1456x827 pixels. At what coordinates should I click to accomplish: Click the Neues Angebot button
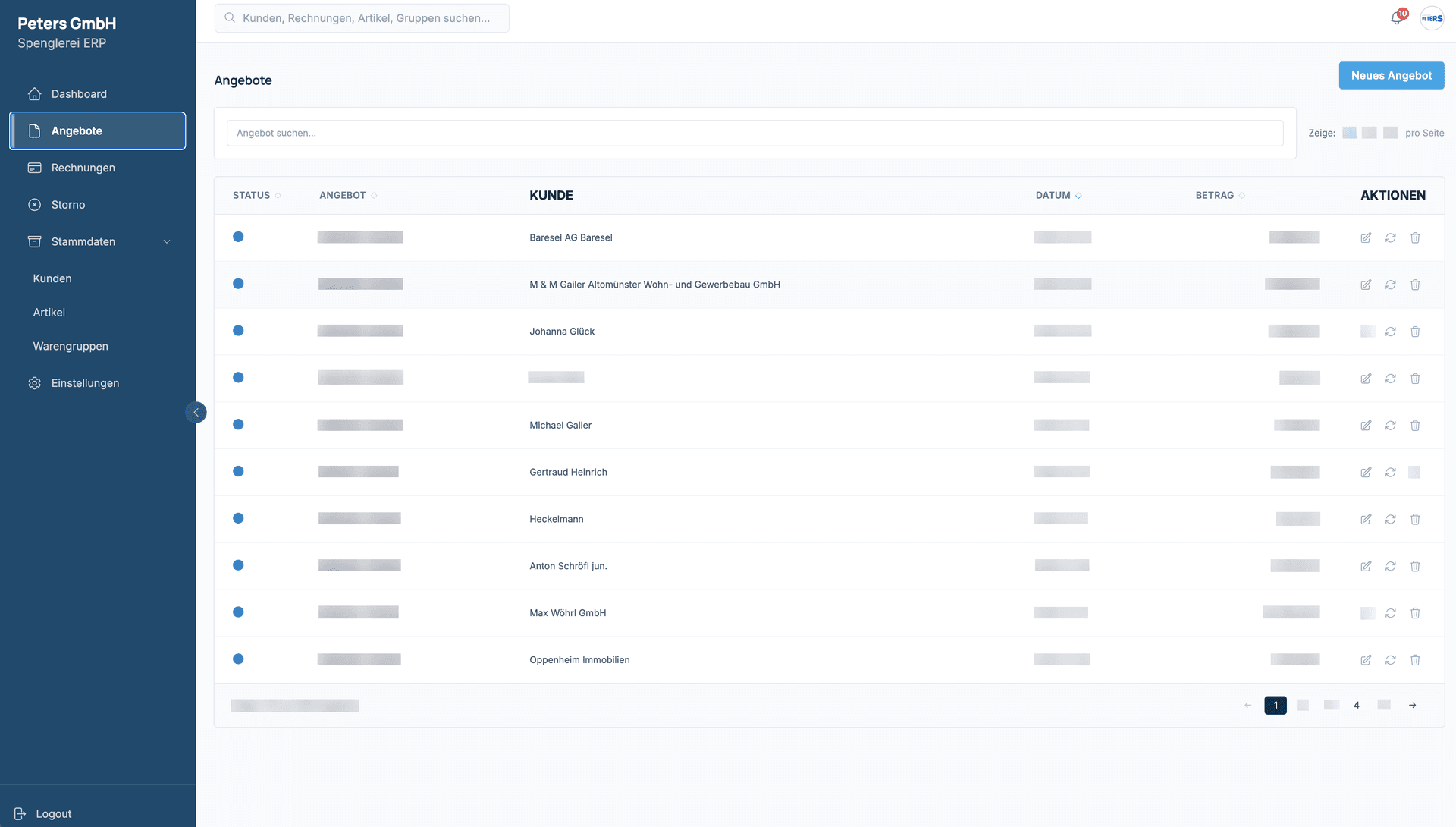tap(1392, 76)
